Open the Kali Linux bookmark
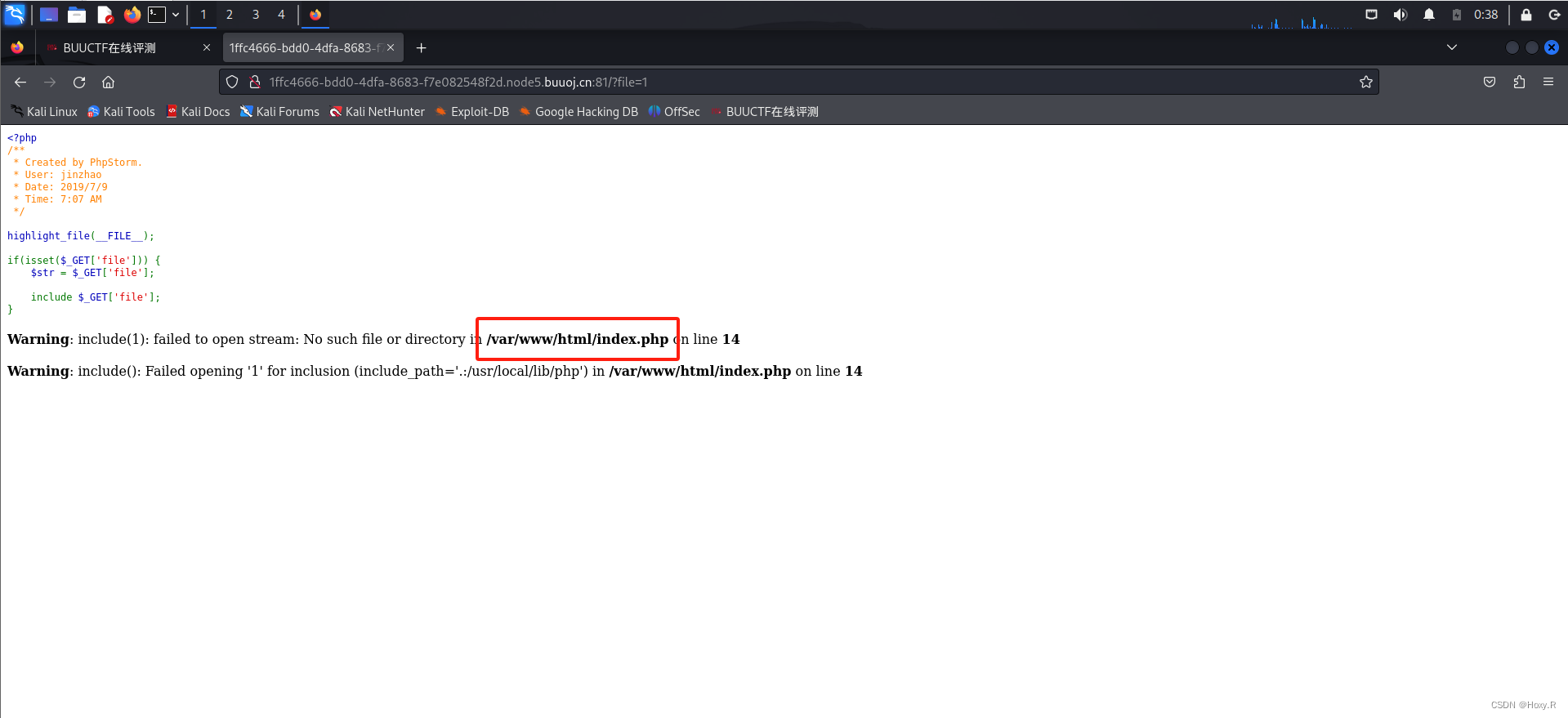The image size is (1568, 718). point(44,112)
